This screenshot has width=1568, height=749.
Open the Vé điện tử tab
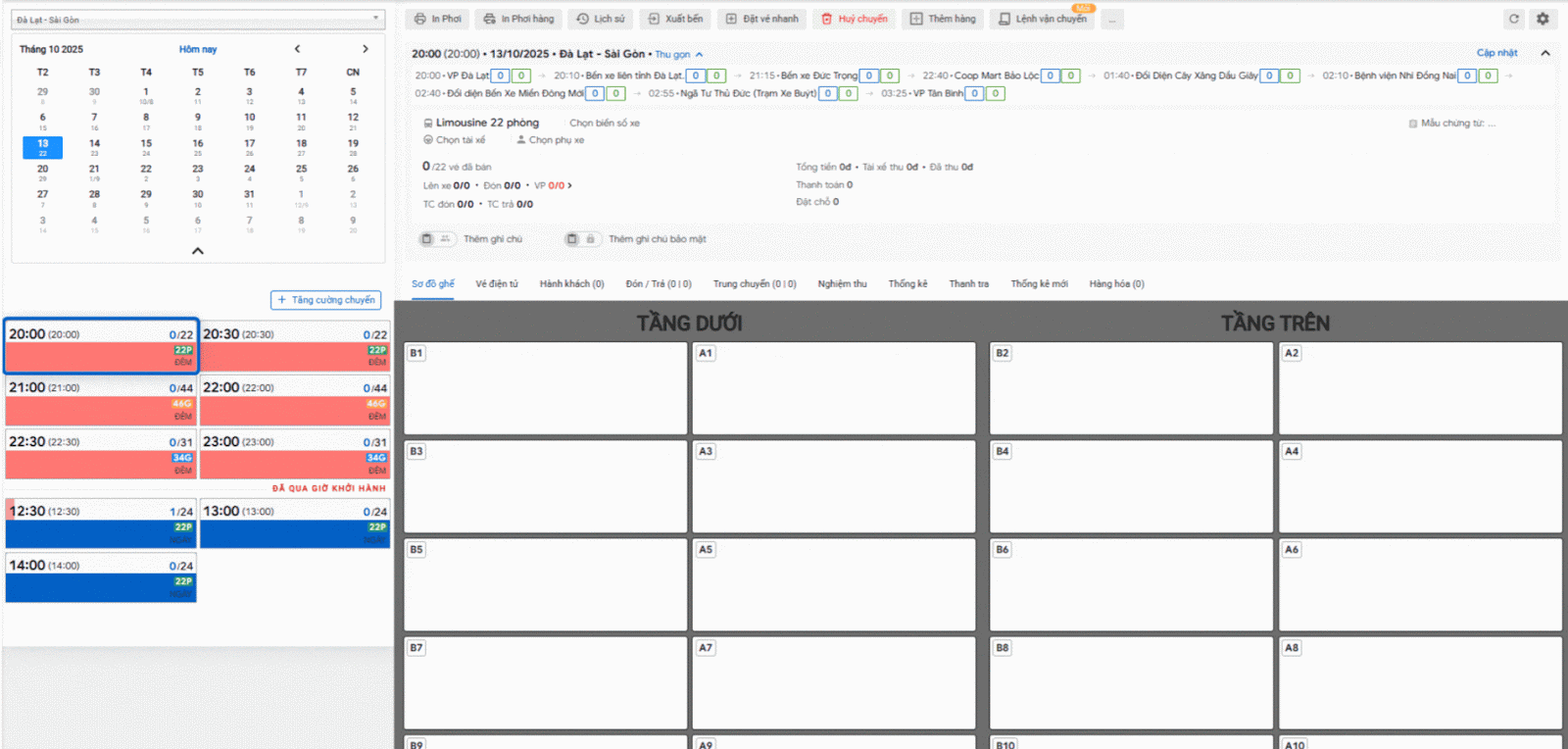(497, 284)
